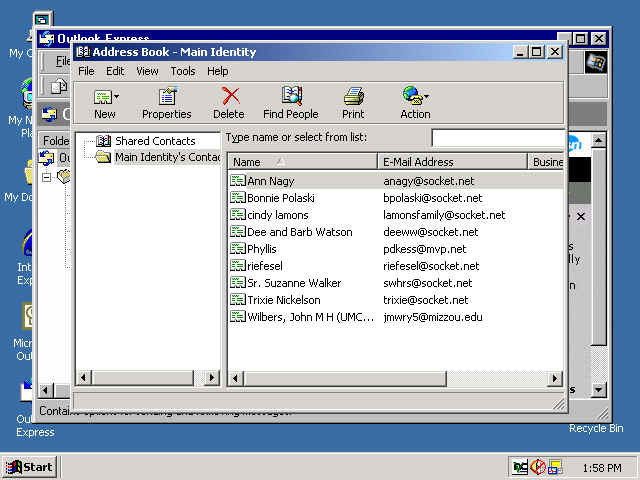
Task: Select the Bonnie Polaski contact
Action: tap(281, 198)
